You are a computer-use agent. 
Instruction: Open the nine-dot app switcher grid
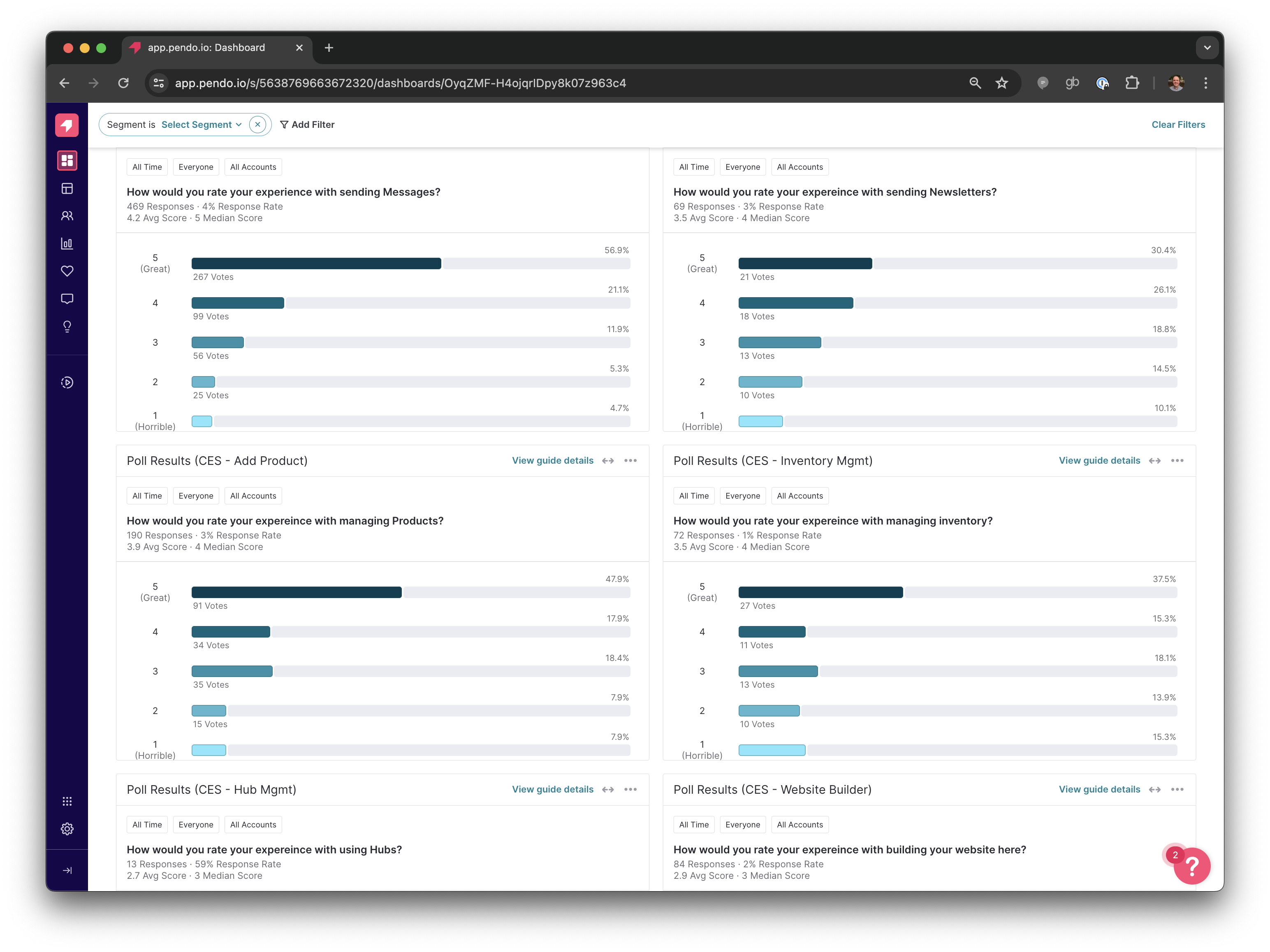pyautogui.click(x=67, y=801)
